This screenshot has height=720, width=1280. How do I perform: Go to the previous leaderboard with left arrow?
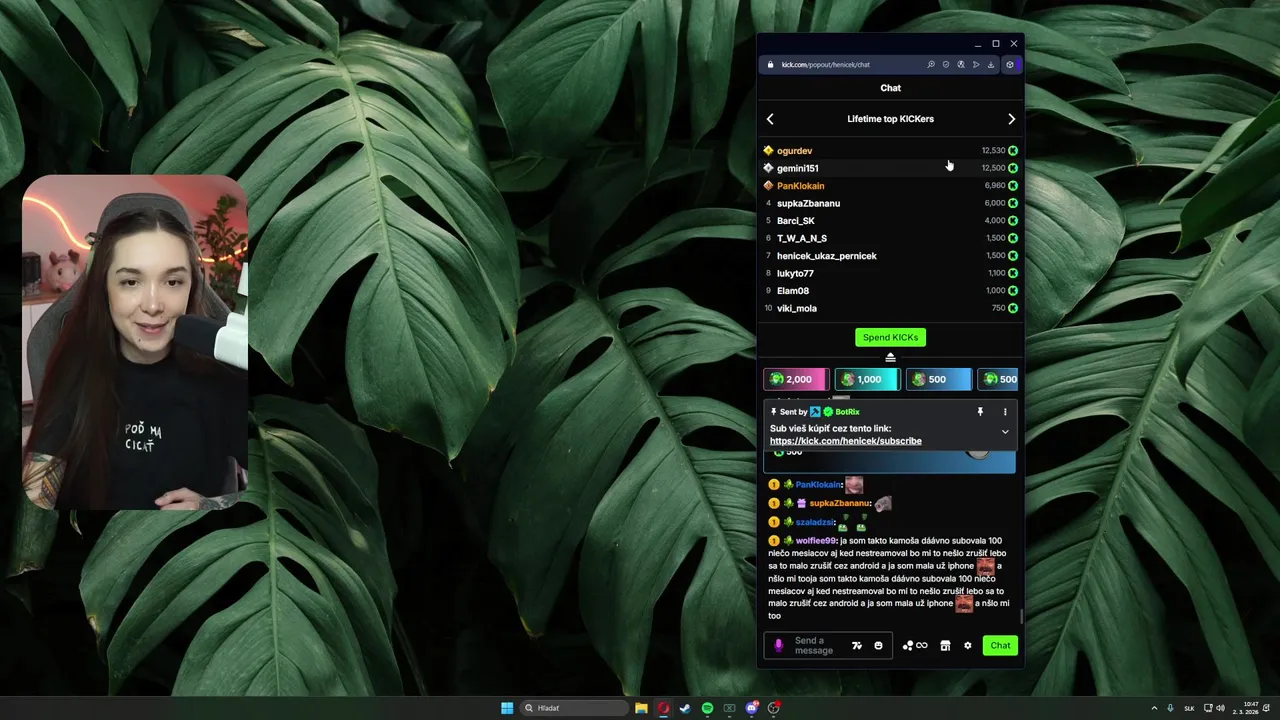pyautogui.click(x=770, y=119)
